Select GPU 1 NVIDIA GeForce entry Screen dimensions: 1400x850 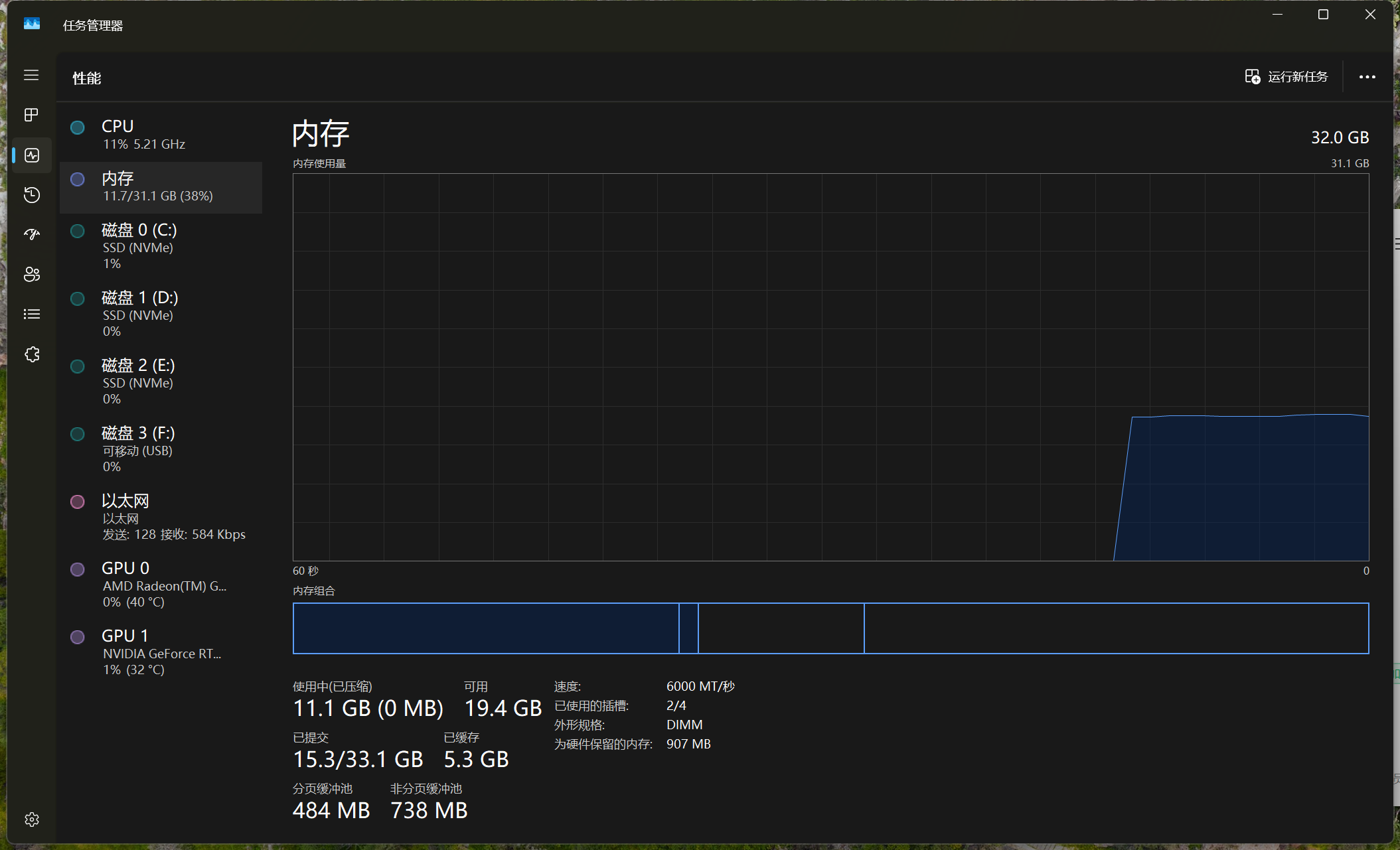point(161,652)
